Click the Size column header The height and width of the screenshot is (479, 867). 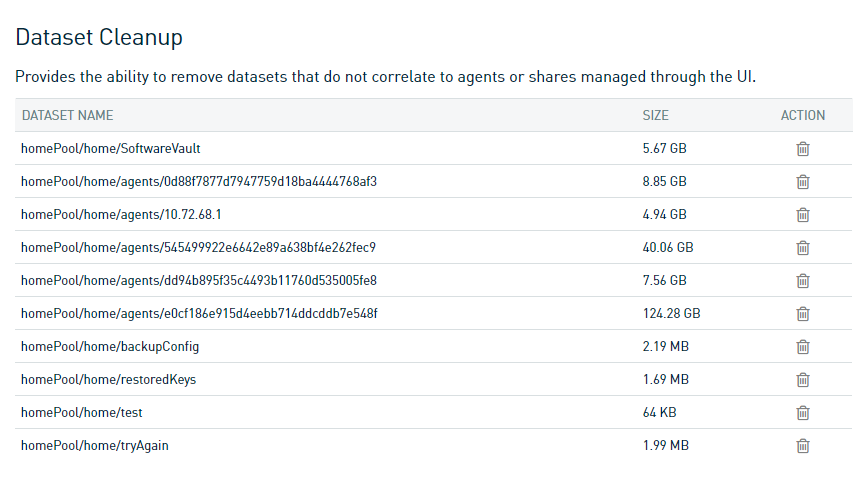tap(655, 116)
